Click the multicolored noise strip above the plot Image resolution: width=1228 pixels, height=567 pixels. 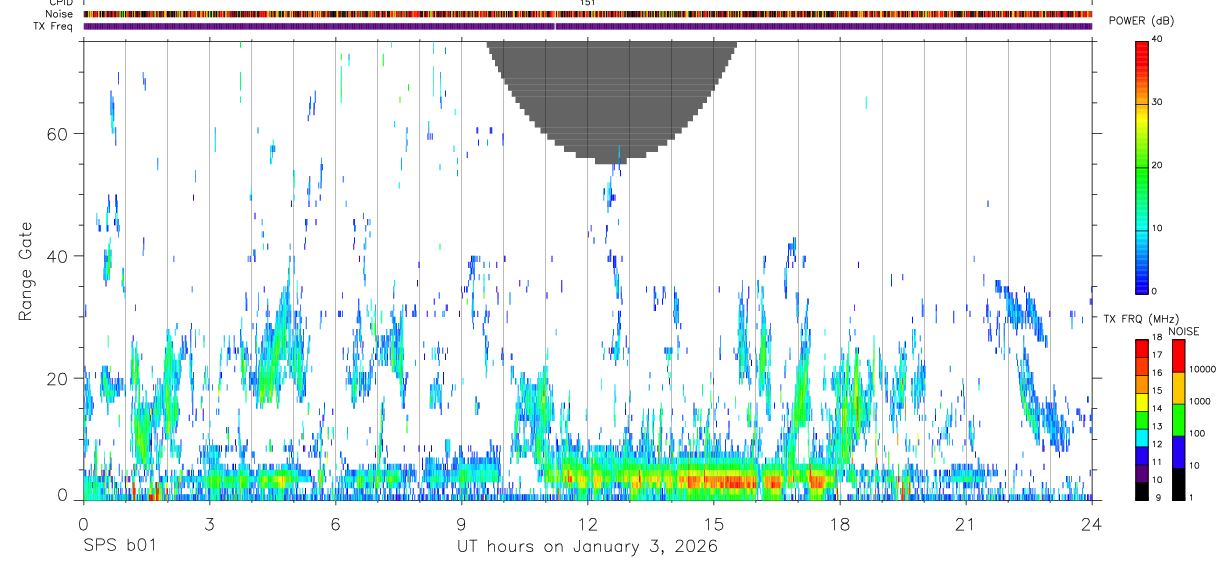point(587,14)
